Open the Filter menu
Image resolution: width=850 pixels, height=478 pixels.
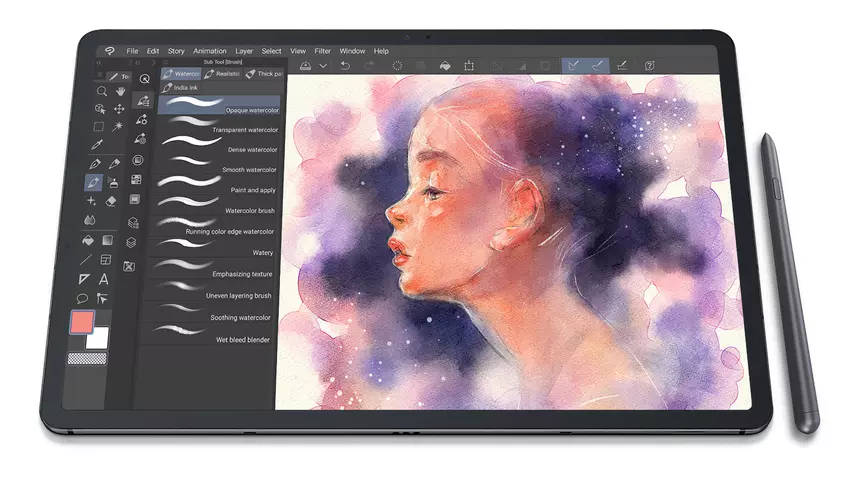pyautogui.click(x=323, y=51)
